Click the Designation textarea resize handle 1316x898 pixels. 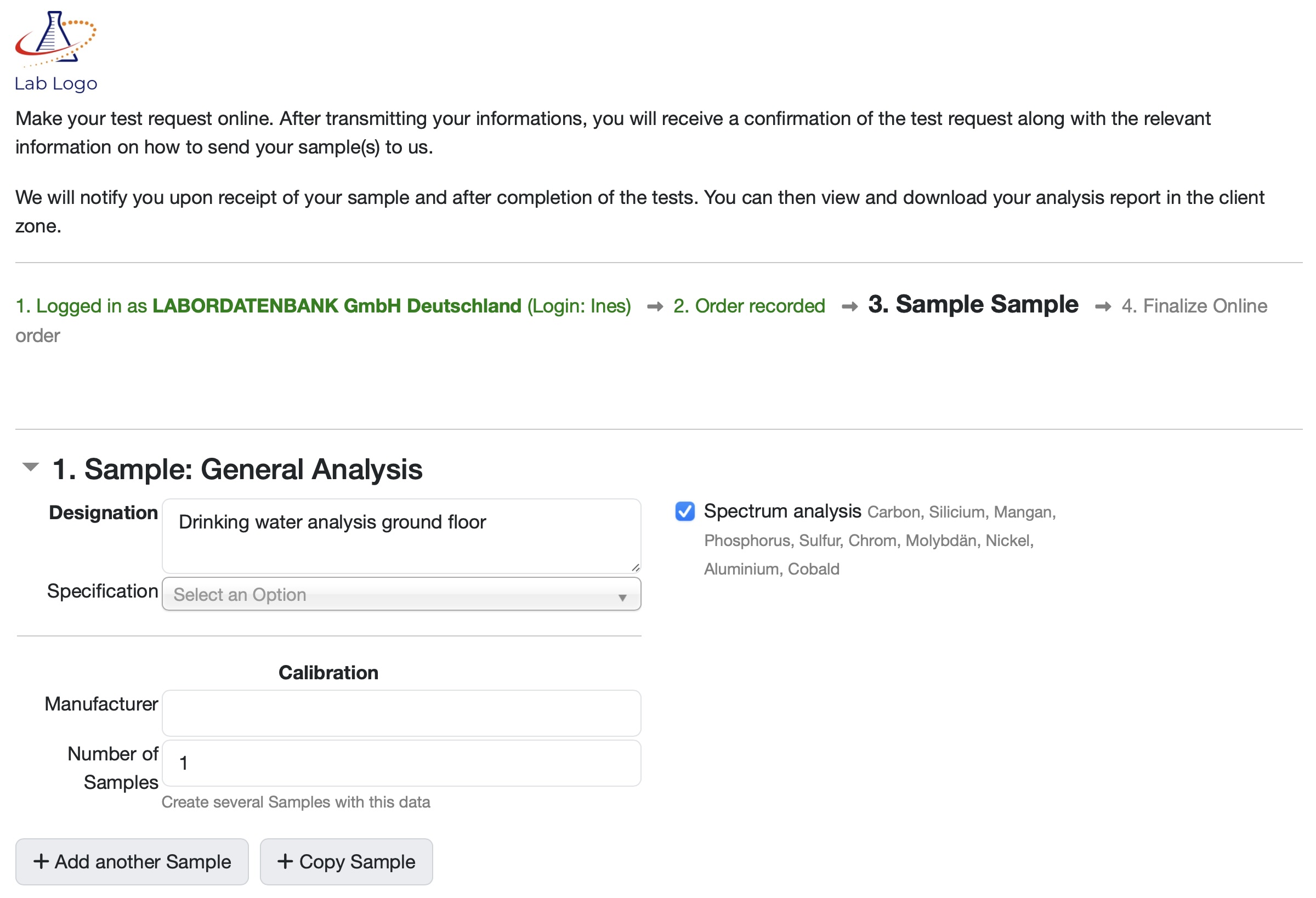click(636, 567)
